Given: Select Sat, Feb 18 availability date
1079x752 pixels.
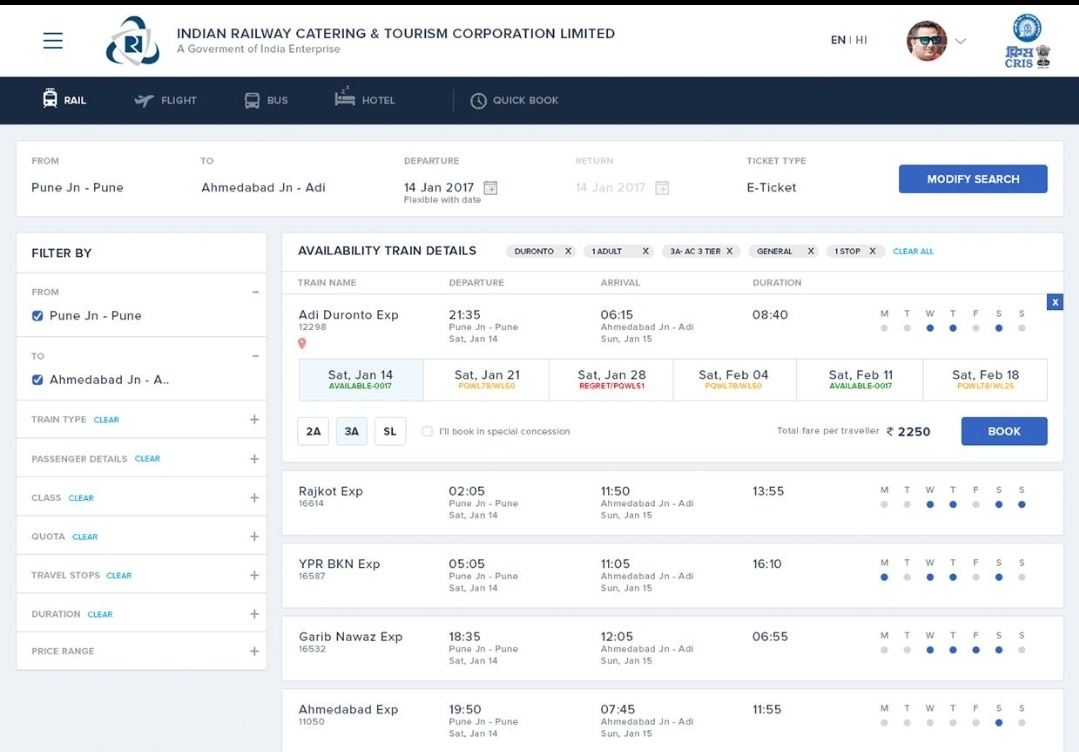Looking at the screenshot, I should coord(985,379).
